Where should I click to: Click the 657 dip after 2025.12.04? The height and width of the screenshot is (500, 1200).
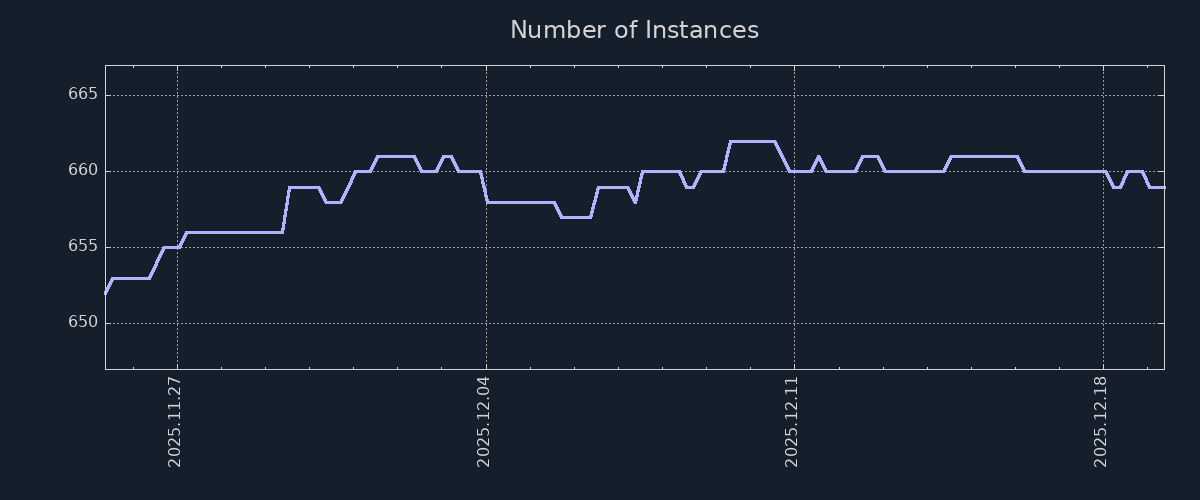pyautogui.click(x=575, y=217)
